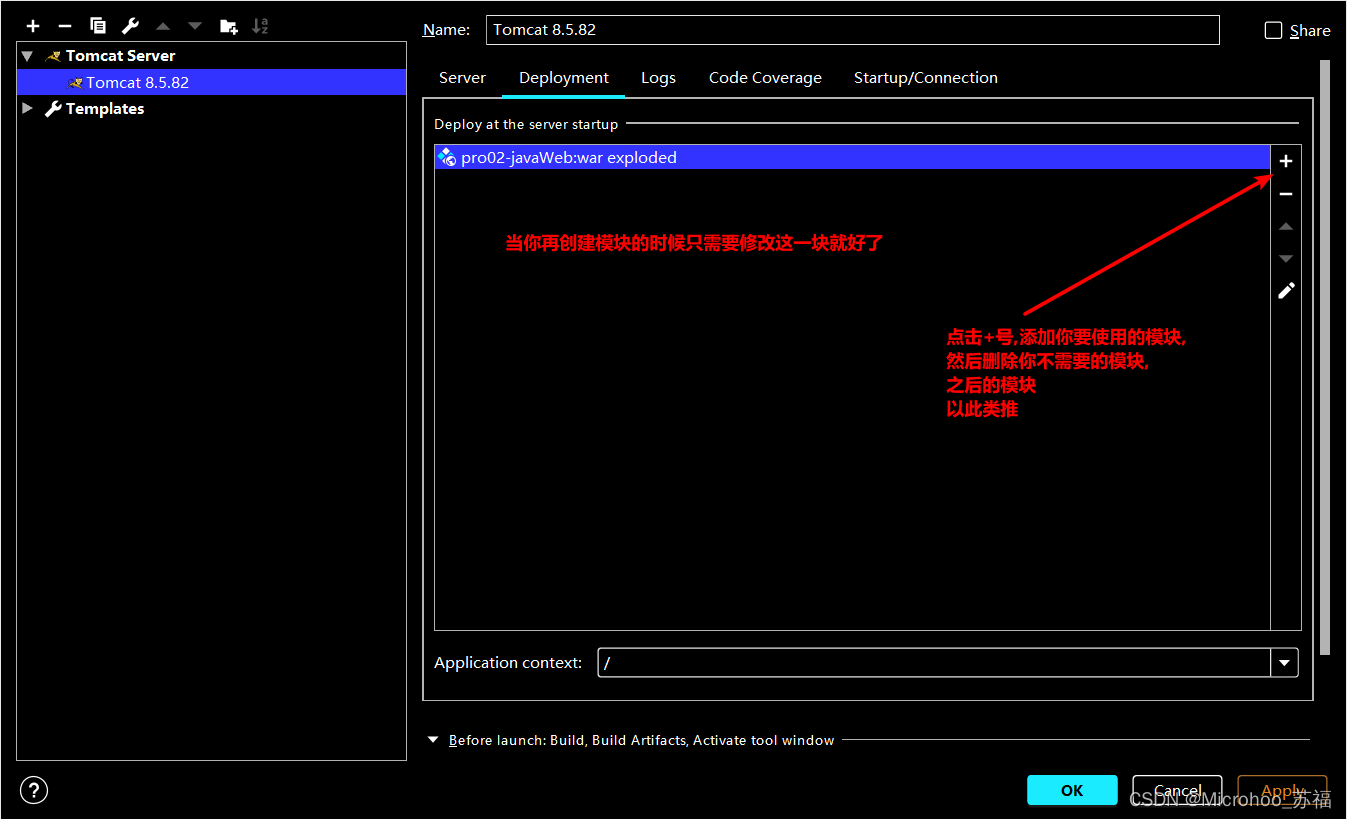Add new run configuration with plus icon
Viewport: 1347px width, 819px height.
pyautogui.click(x=33, y=26)
